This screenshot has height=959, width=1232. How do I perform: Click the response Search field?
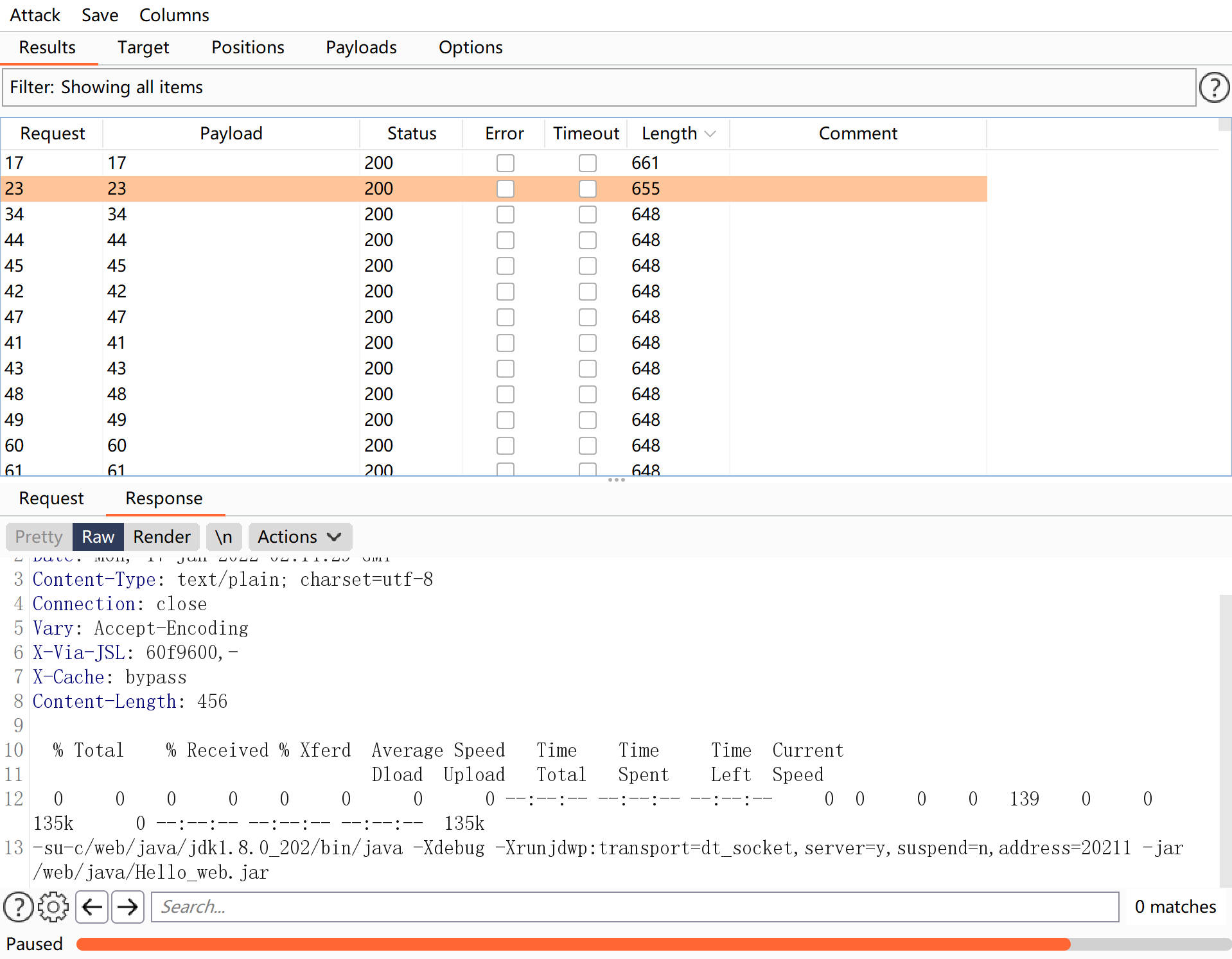pos(635,907)
